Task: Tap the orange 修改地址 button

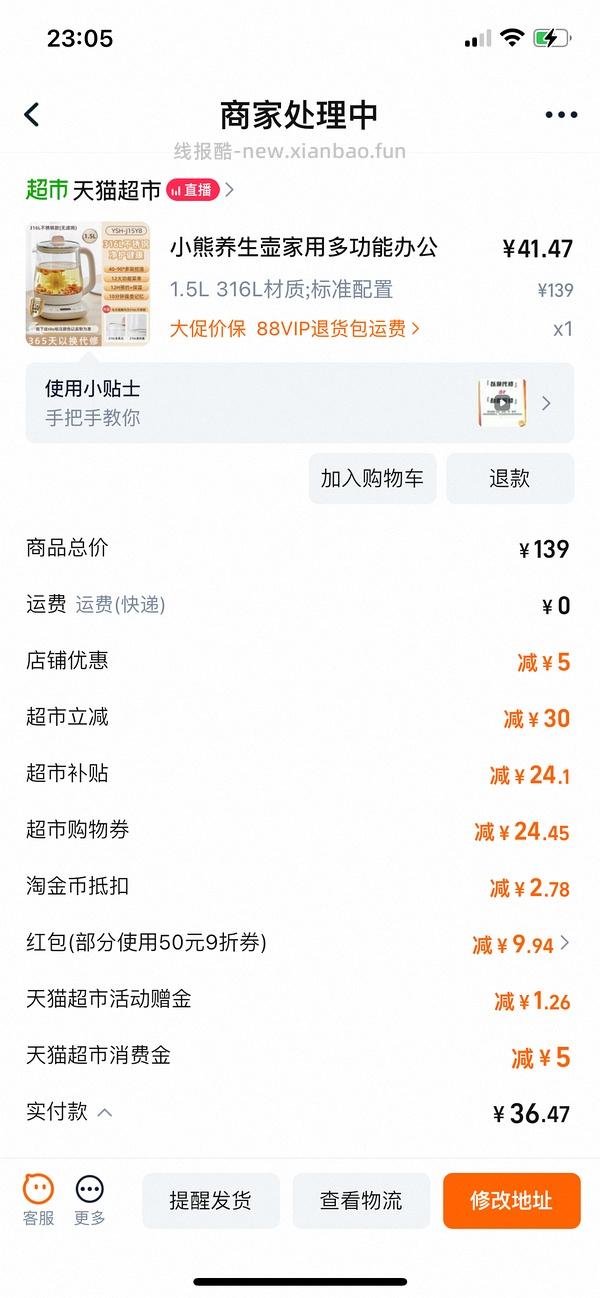Action: [511, 1200]
